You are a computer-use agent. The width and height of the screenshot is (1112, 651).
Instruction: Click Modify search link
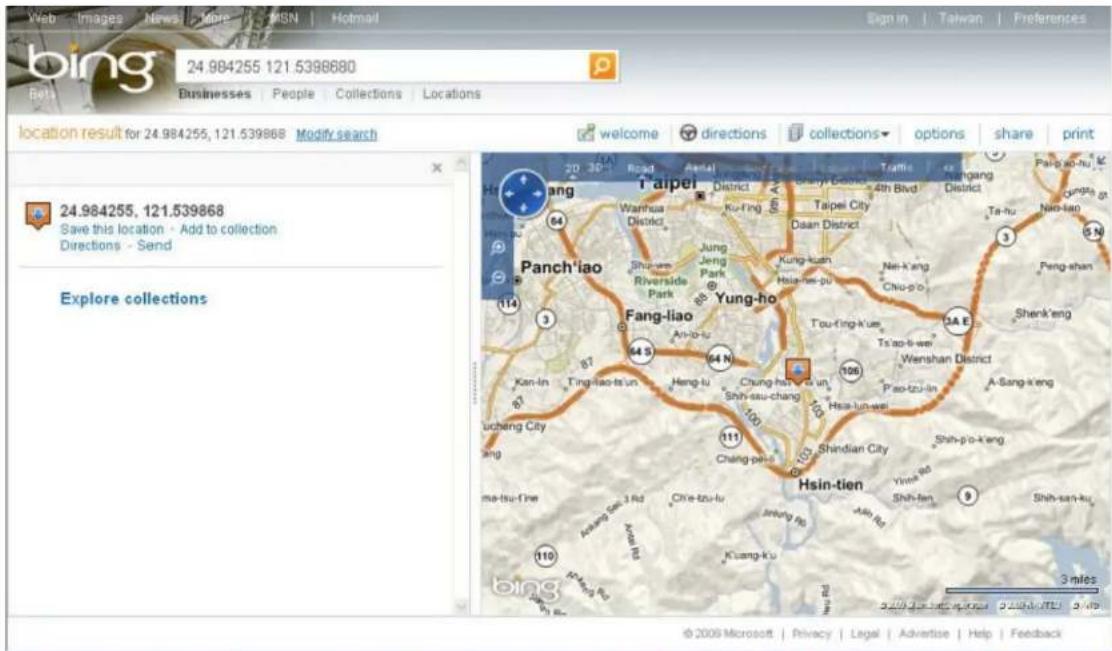(336, 134)
